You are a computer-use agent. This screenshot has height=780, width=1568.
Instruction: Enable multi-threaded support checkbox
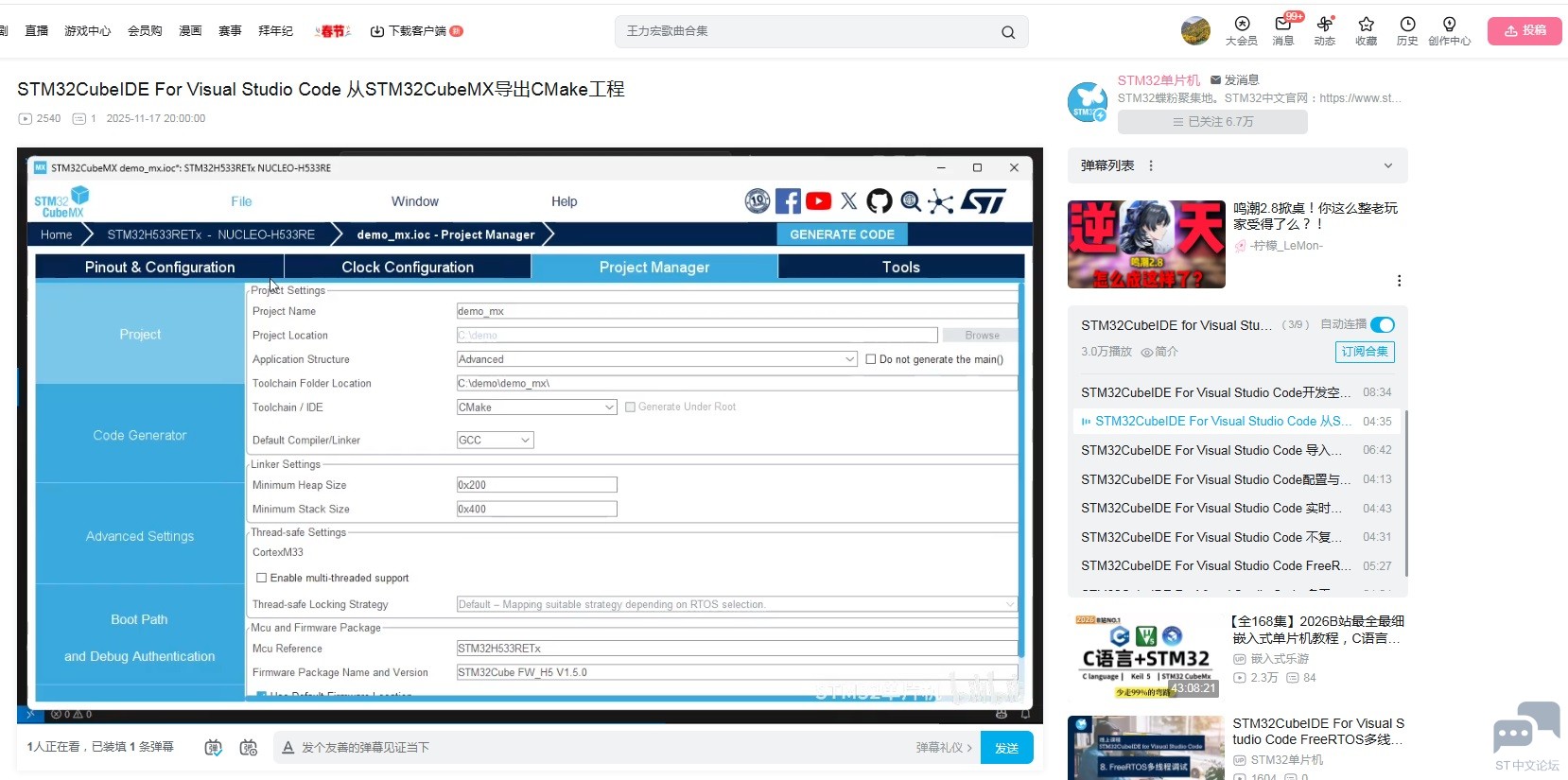tap(262, 578)
